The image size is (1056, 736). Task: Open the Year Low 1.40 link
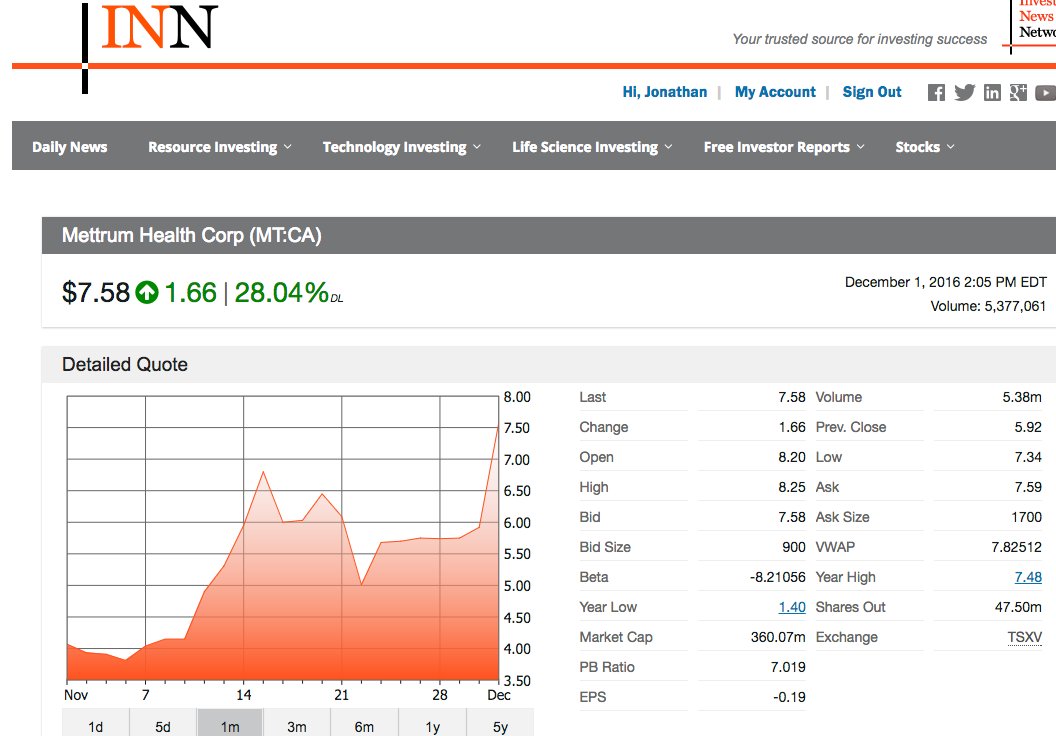[792, 607]
